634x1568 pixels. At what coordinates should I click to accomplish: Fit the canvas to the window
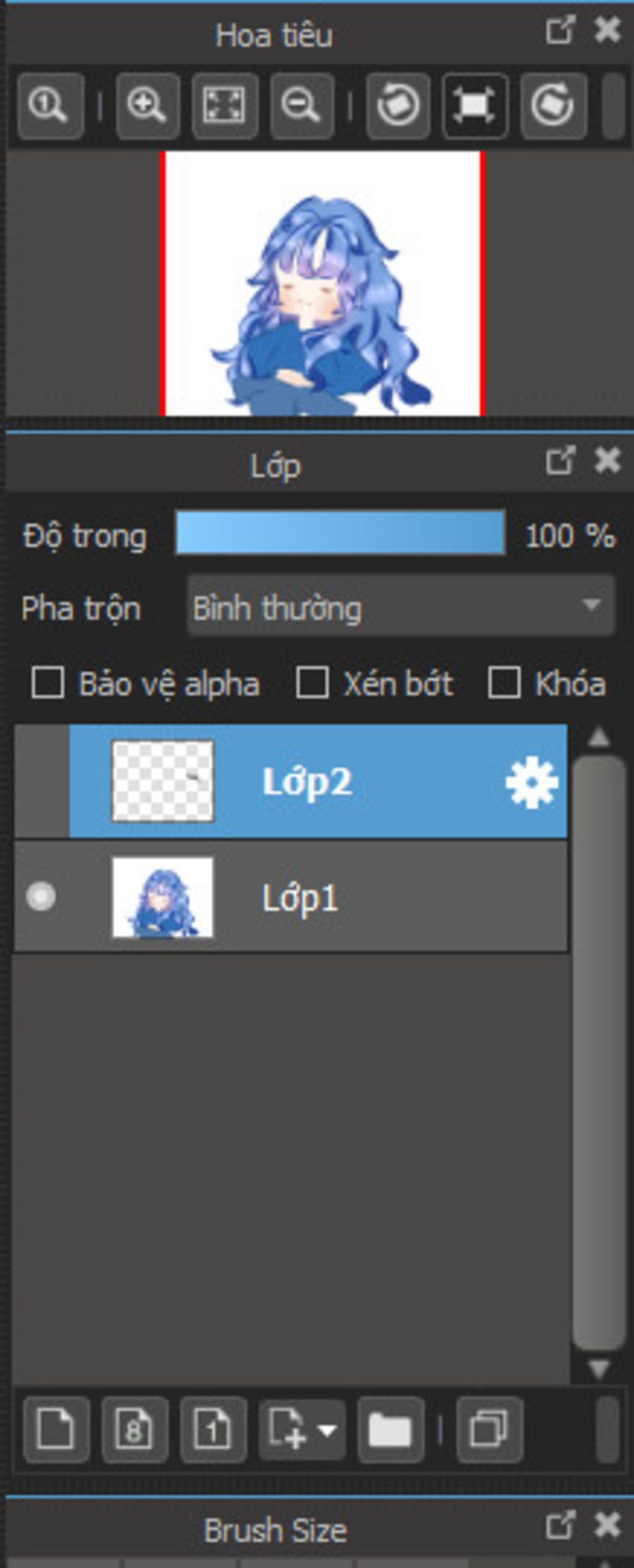pos(224,105)
